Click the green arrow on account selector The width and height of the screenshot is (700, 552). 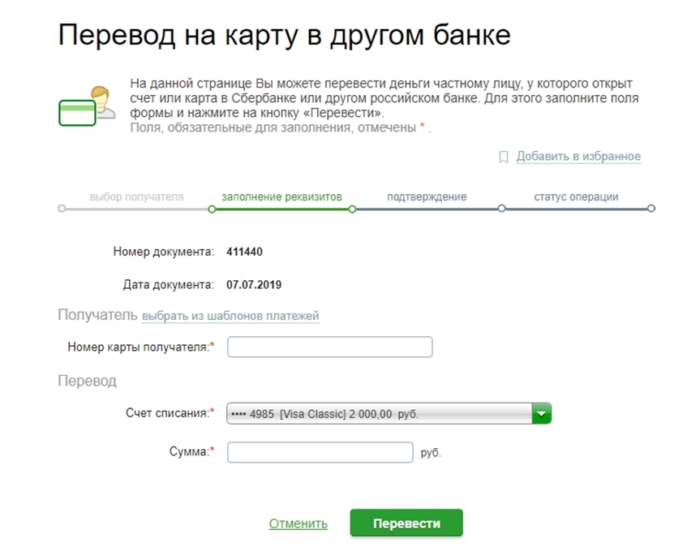(x=541, y=413)
